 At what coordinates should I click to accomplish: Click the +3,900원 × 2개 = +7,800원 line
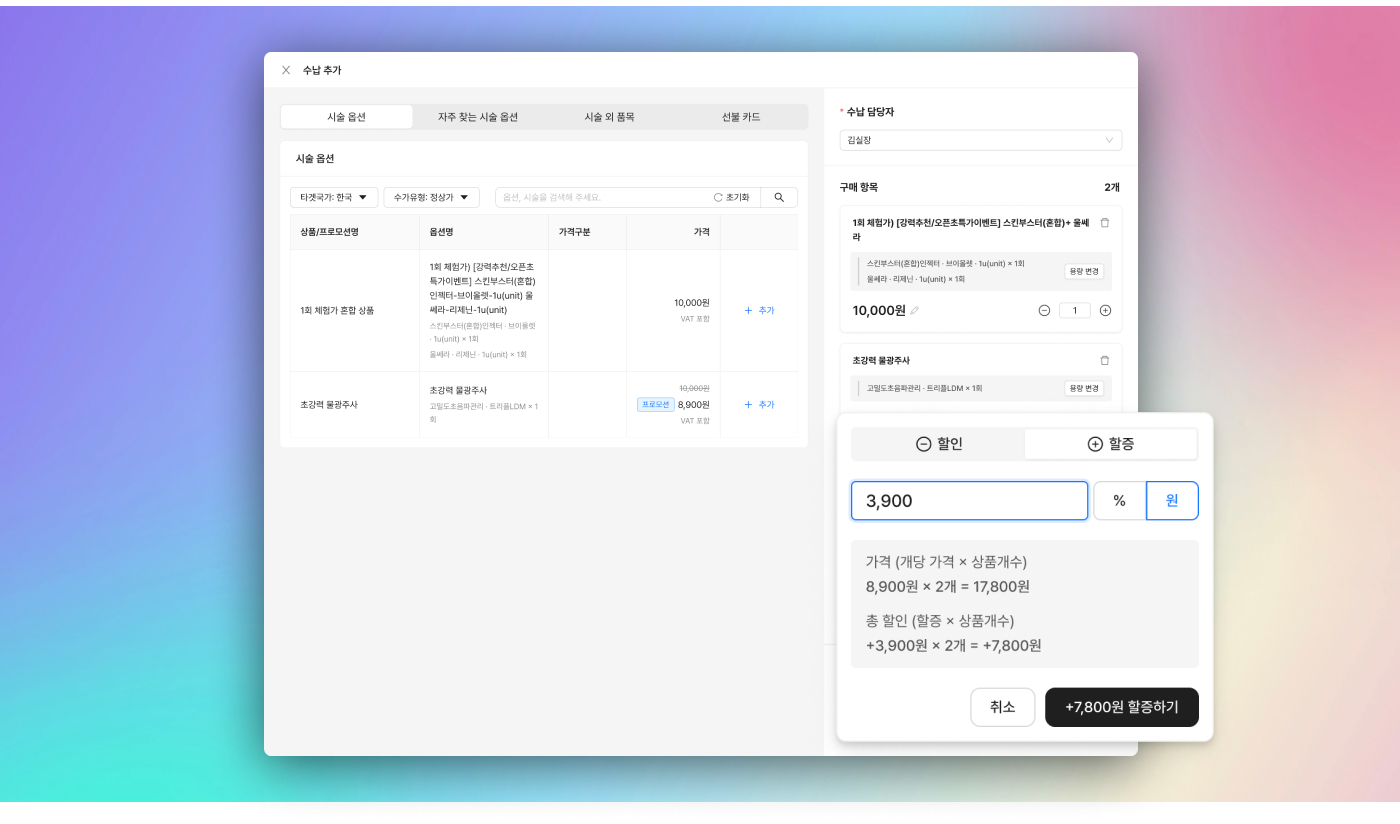(954, 646)
